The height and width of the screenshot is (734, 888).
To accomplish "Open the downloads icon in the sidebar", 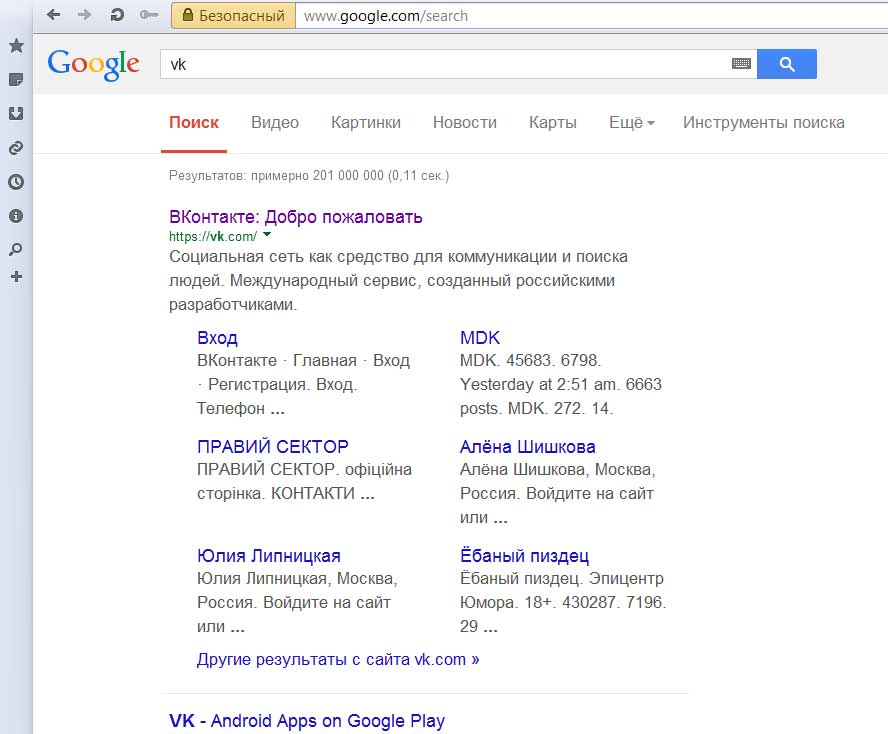I will [x=16, y=113].
